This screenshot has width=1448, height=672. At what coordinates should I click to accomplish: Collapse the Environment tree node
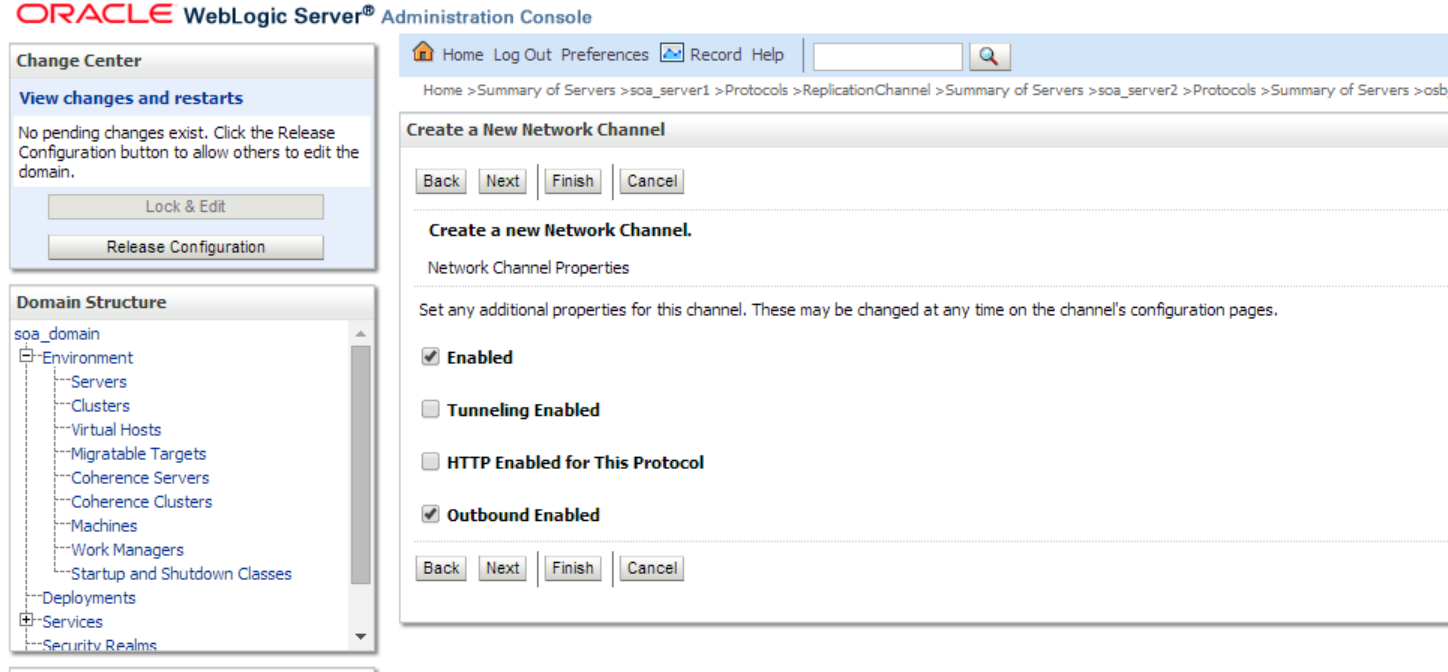tap(27, 356)
